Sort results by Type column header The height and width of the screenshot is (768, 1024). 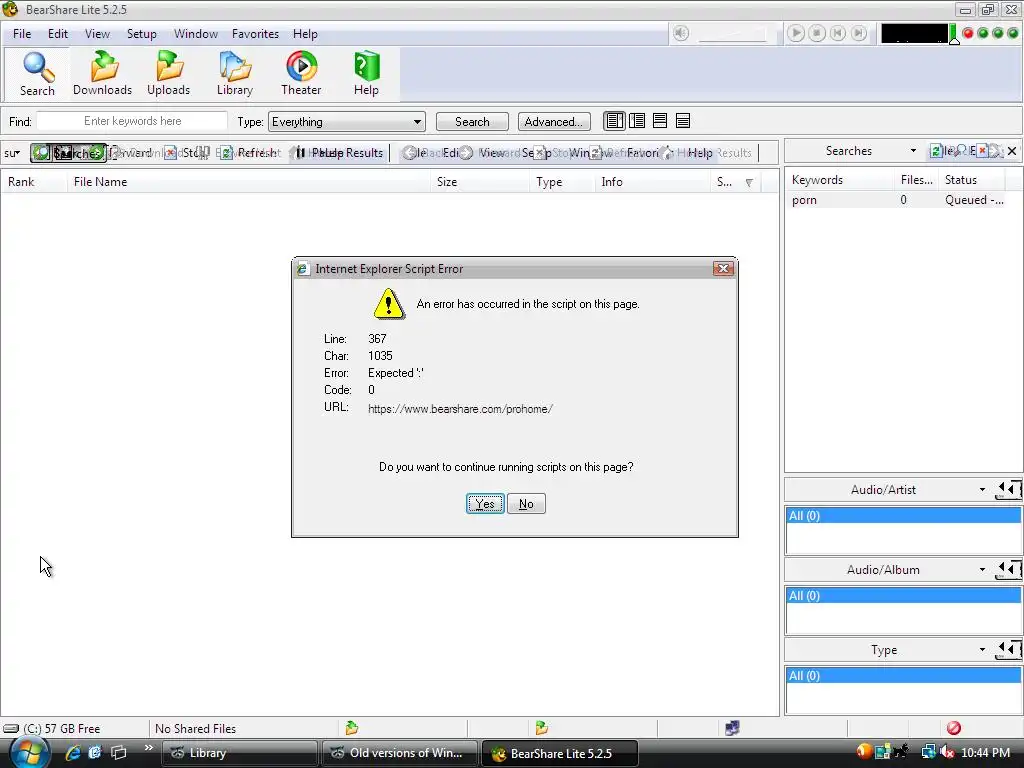pos(562,182)
